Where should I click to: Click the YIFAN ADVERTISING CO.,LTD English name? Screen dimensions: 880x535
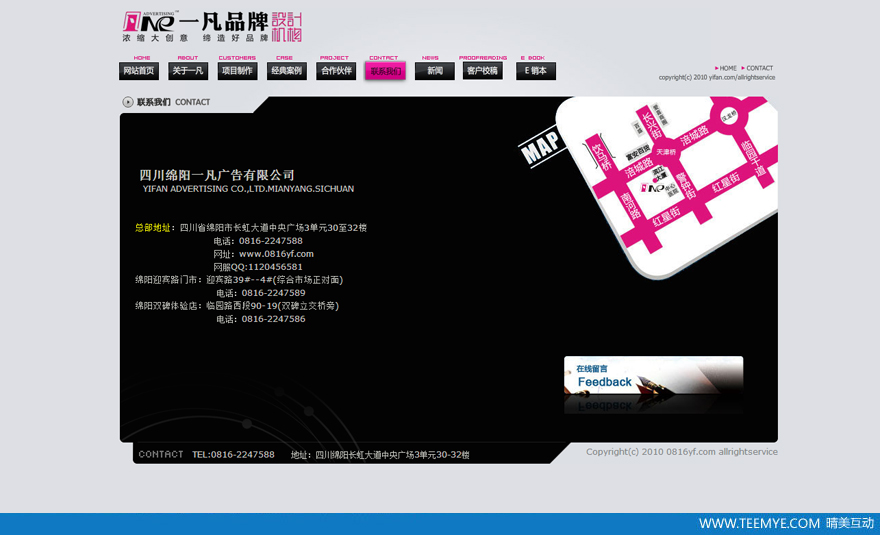(x=248, y=189)
